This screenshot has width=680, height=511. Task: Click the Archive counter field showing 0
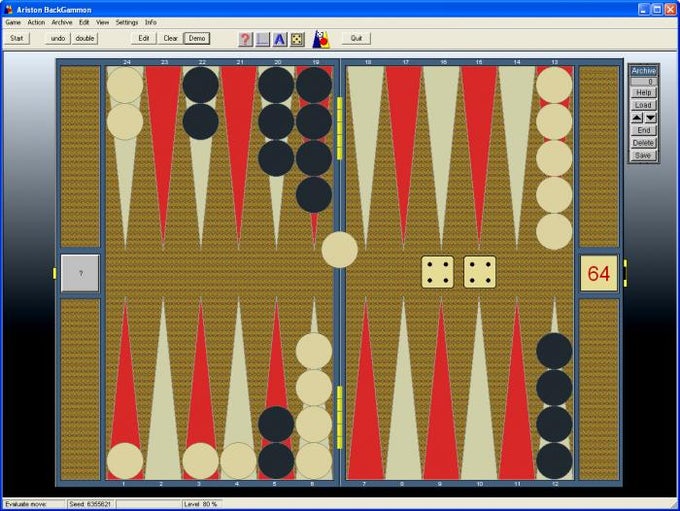coord(644,82)
